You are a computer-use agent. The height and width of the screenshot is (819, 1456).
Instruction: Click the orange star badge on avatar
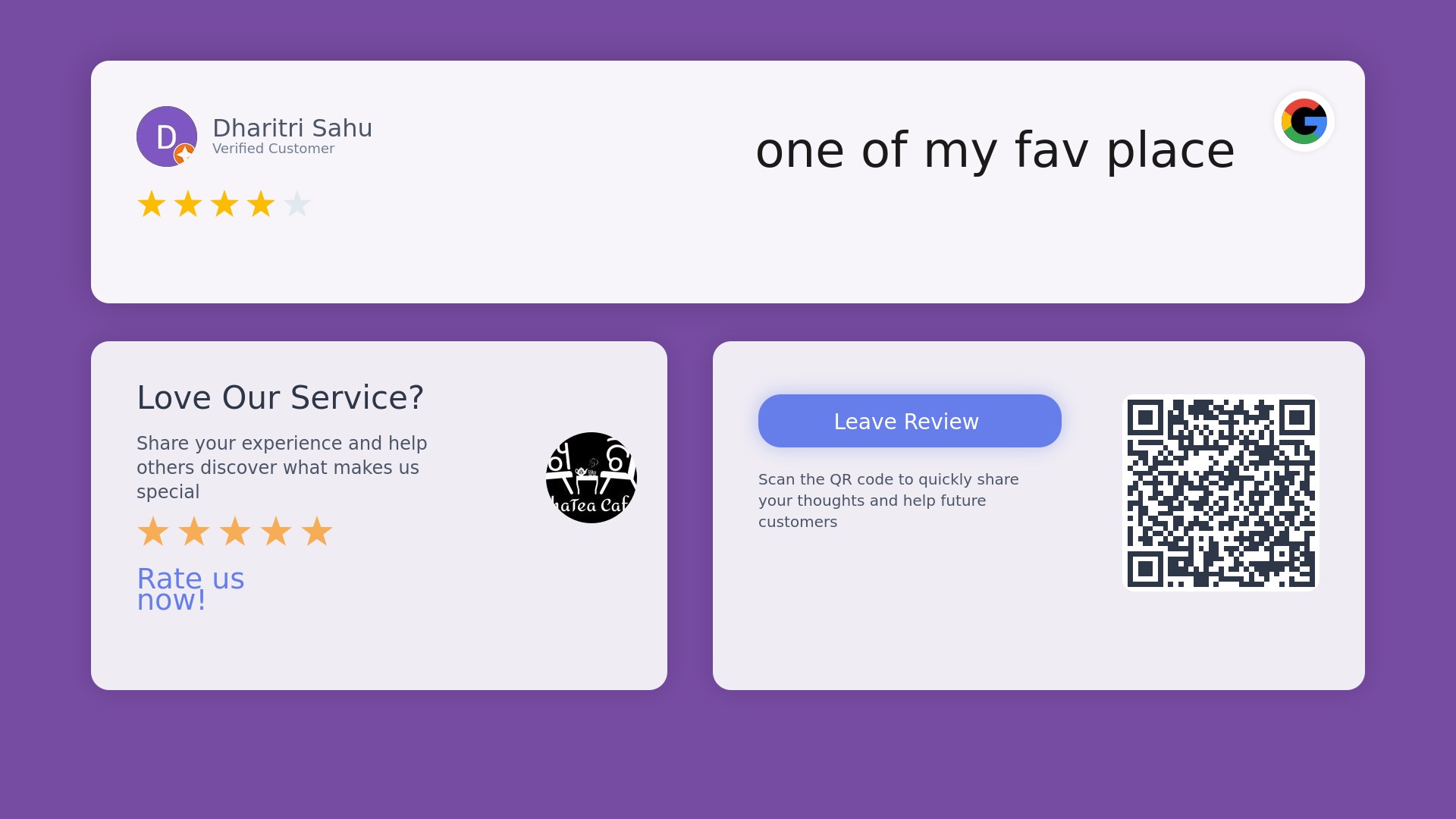click(184, 154)
